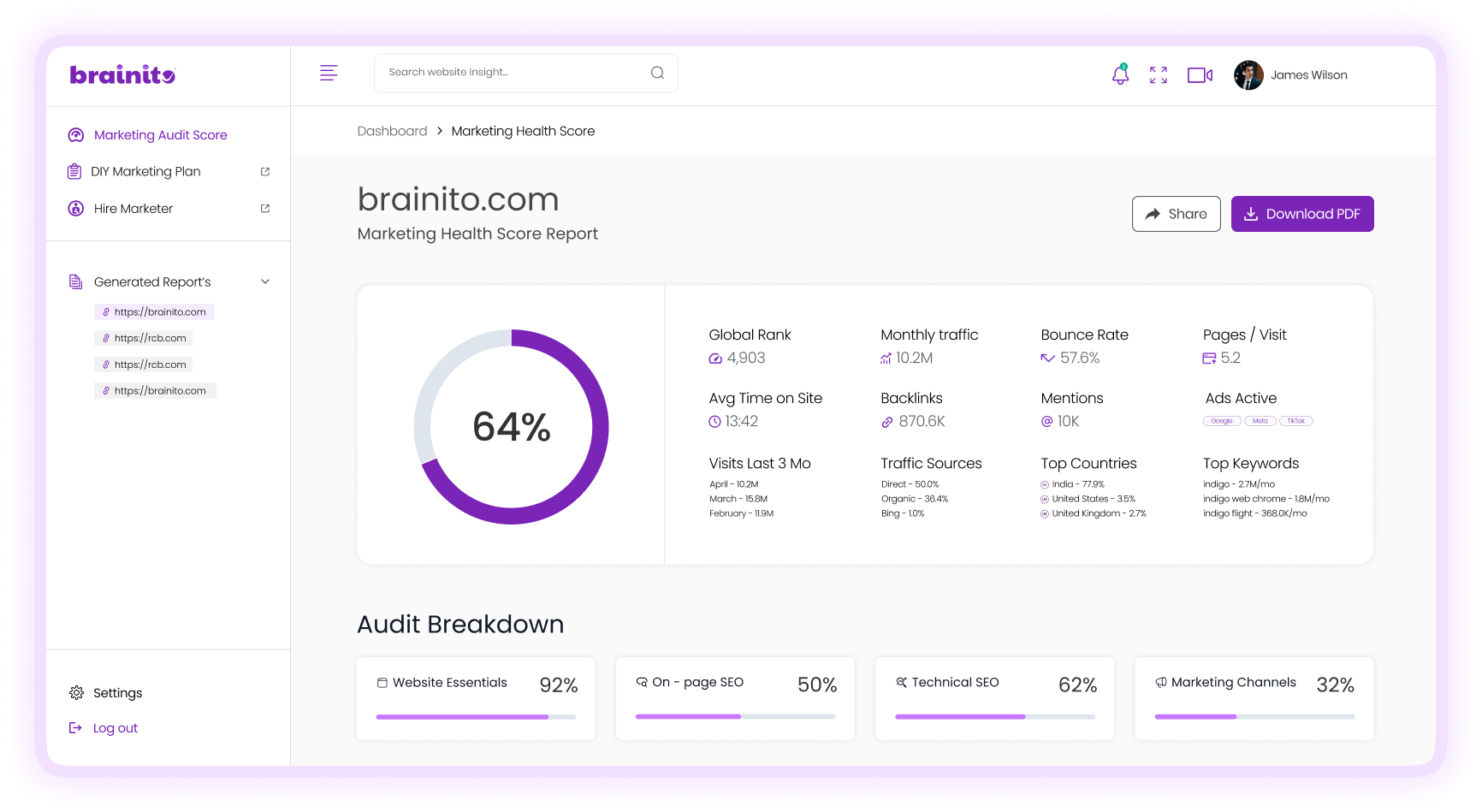This screenshot has width=1482, height=812.
Task: Click Technical SEO progress bar
Action: [x=995, y=717]
